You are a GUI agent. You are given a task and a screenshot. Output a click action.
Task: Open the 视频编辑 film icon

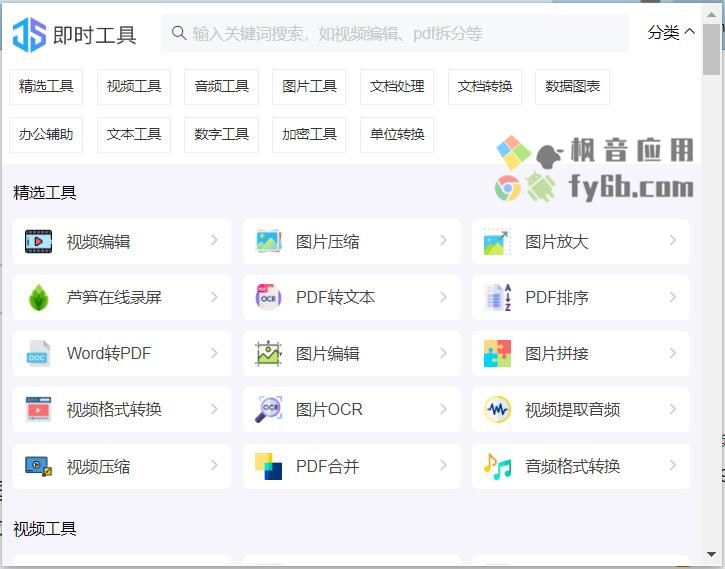point(38,241)
